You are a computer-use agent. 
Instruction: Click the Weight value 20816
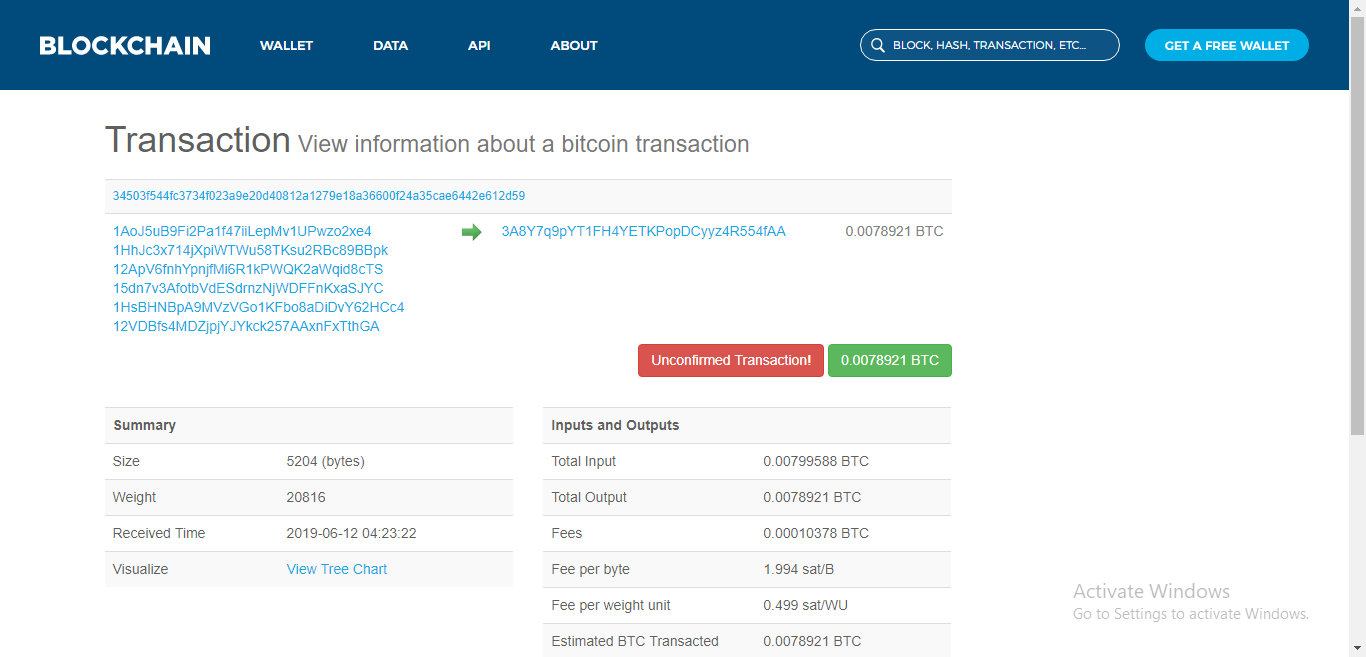tap(306, 497)
